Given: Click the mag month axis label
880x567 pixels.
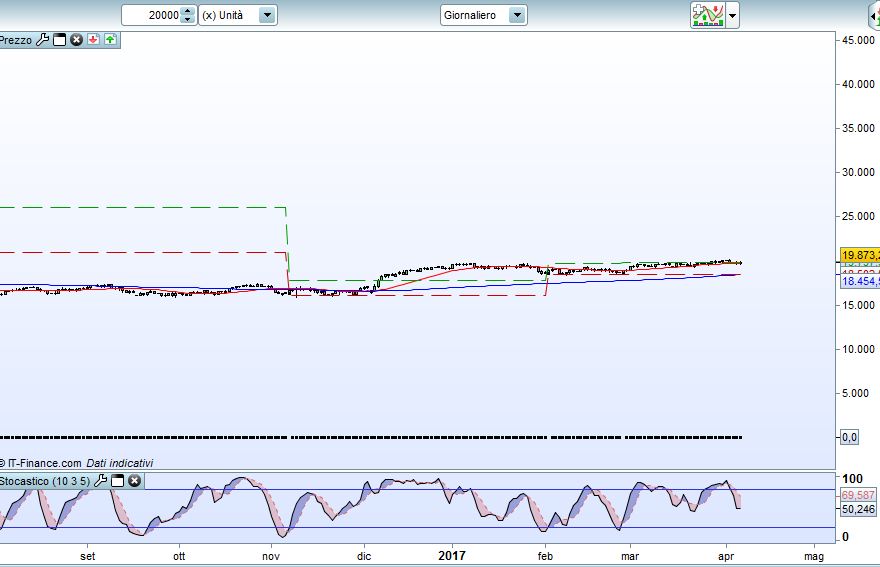Looking at the screenshot, I should tap(814, 556).
